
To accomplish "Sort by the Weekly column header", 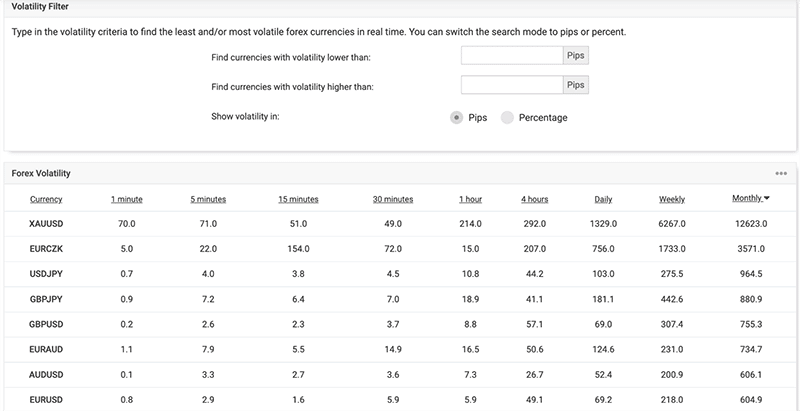I will (x=672, y=199).
